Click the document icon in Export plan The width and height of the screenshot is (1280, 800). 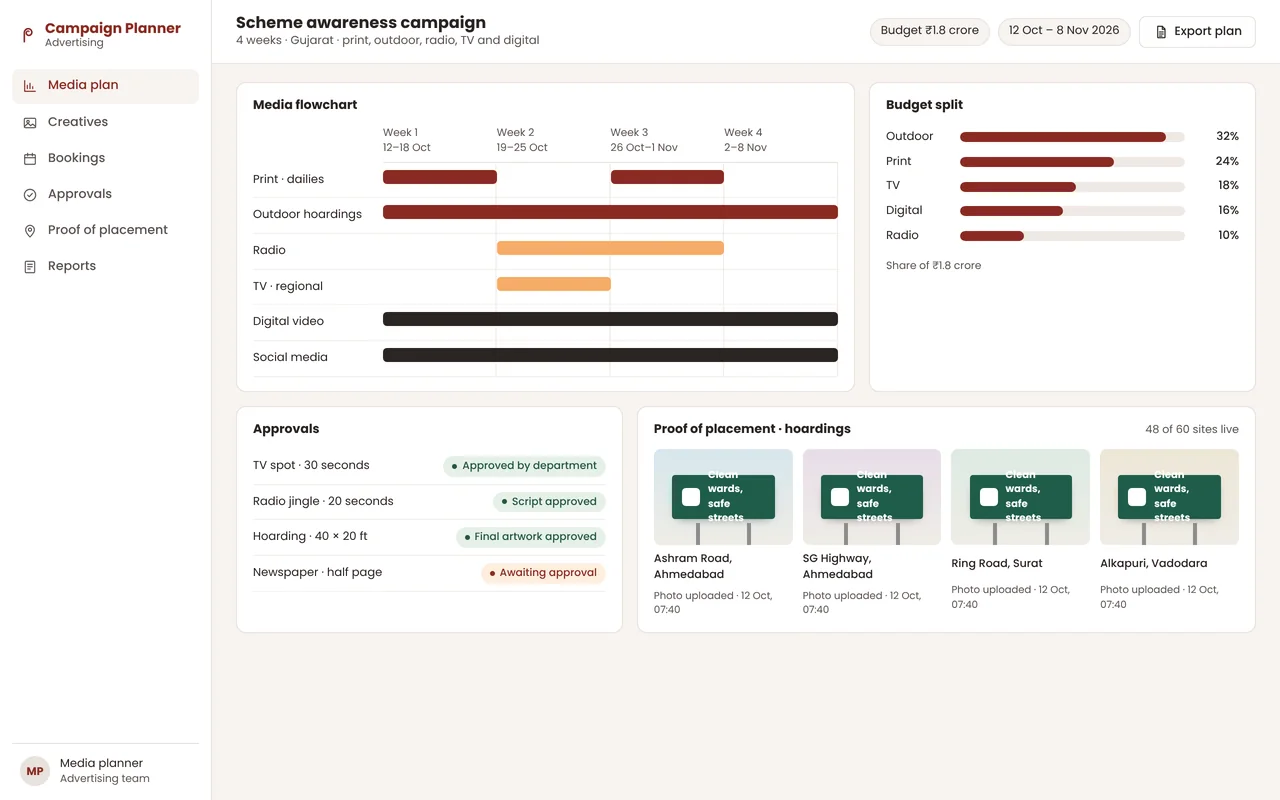(1161, 32)
